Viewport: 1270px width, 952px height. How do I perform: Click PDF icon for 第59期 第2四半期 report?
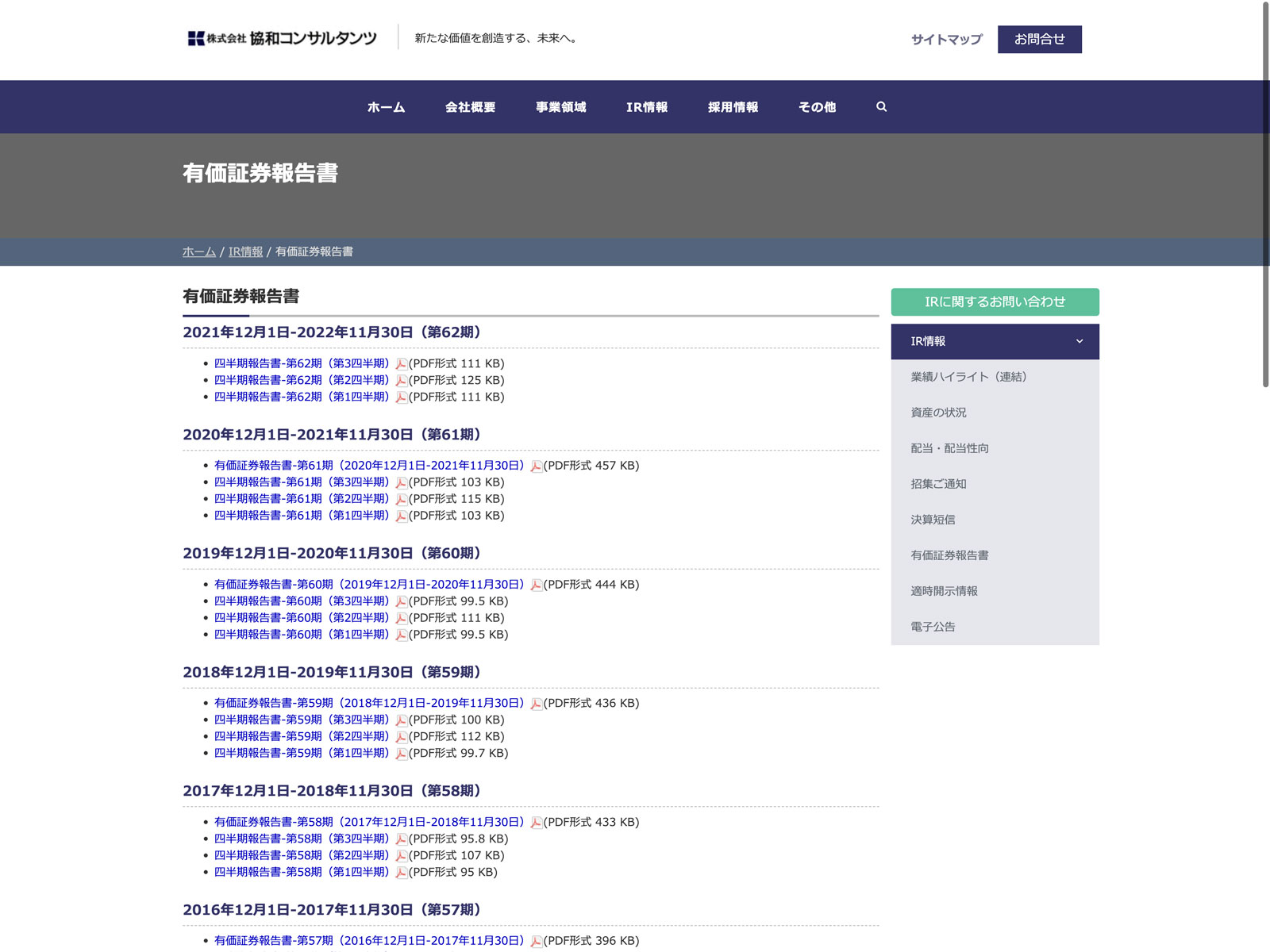(402, 737)
